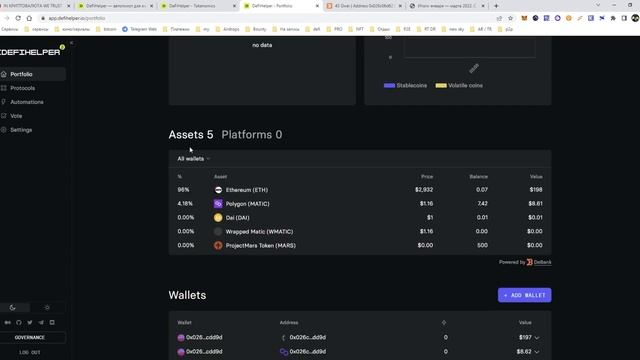Select the Assets 5 tab
Screen dimensions: 640x360
coord(191,135)
